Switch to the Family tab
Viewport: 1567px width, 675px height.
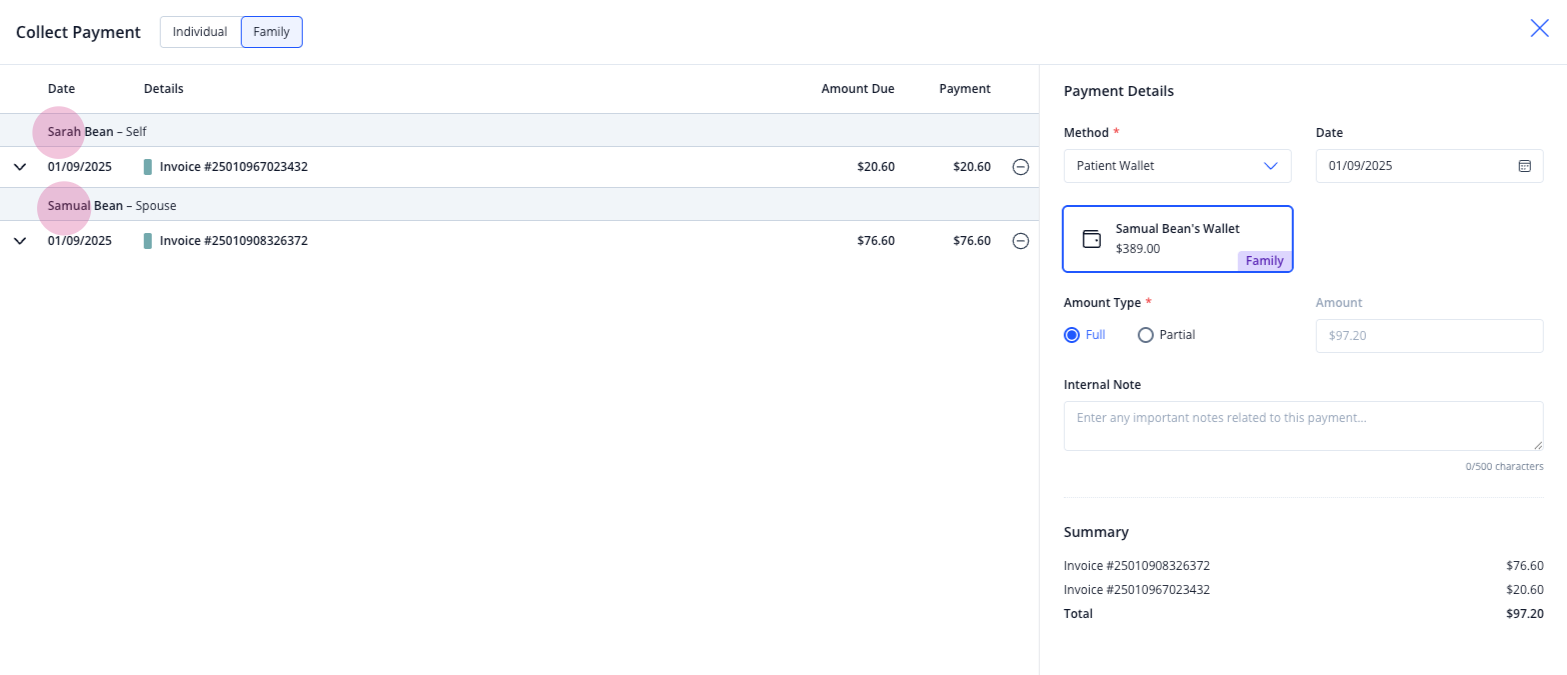(x=272, y=32)
